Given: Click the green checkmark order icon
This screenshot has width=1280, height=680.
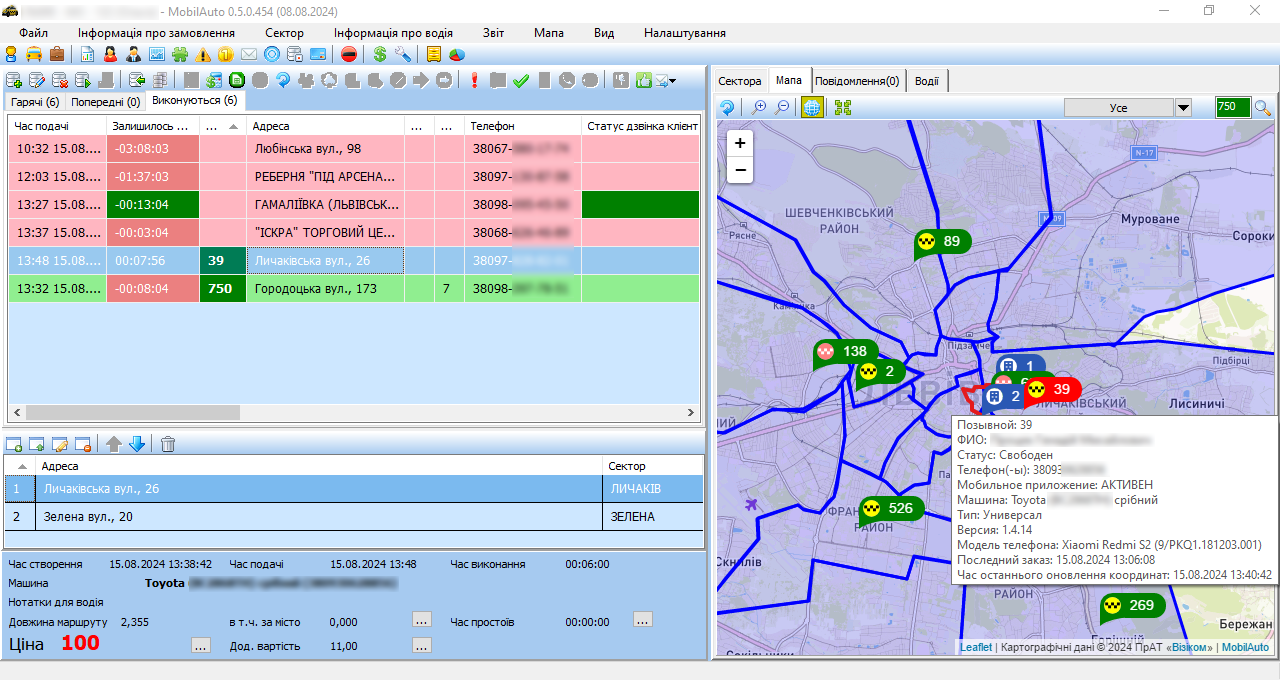Looking at the screenshot, I should point(521,81).
